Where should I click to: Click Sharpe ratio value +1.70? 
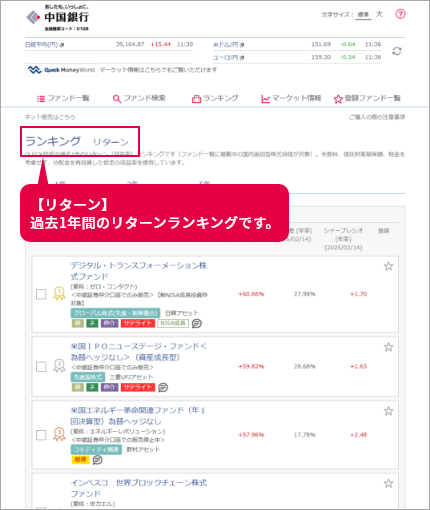[358, 294]
